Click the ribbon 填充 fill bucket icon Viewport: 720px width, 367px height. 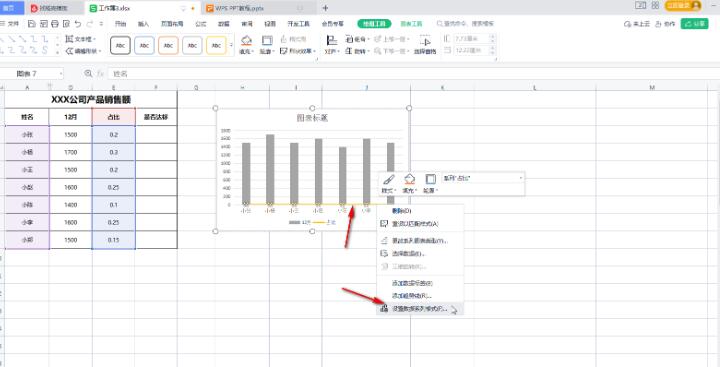(x=247, y=40)
